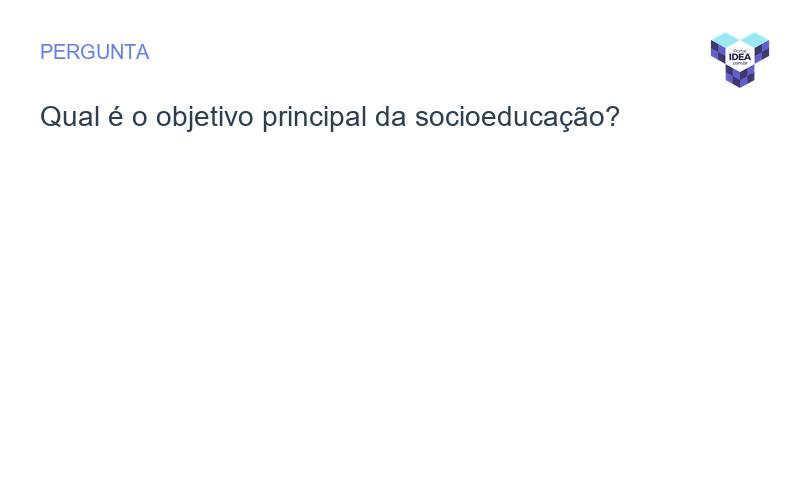Click the letter "o" before "objetivo"

(x=140, y=117)
